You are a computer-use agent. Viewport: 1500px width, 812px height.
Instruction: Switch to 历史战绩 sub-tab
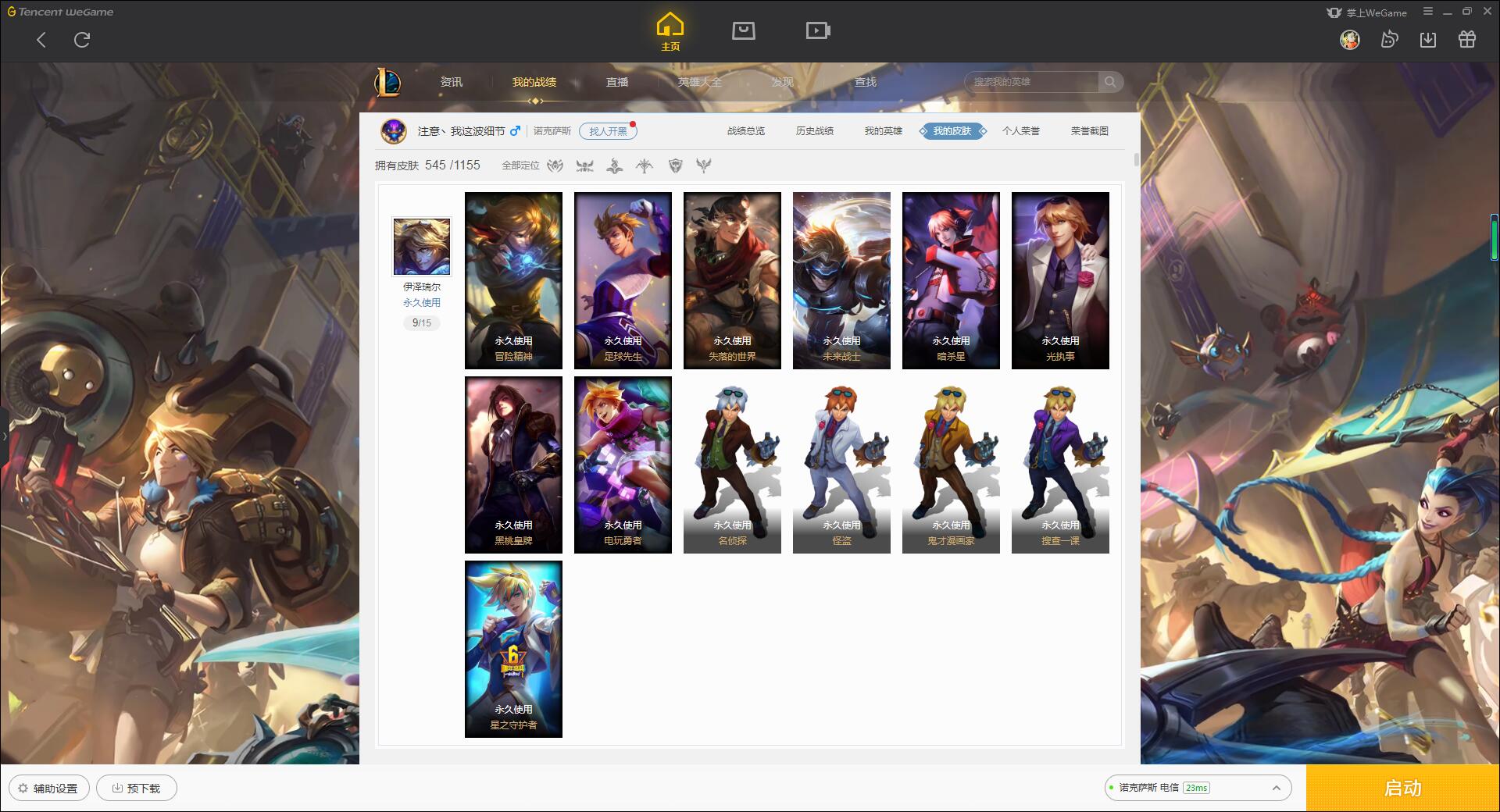(815, 130)
